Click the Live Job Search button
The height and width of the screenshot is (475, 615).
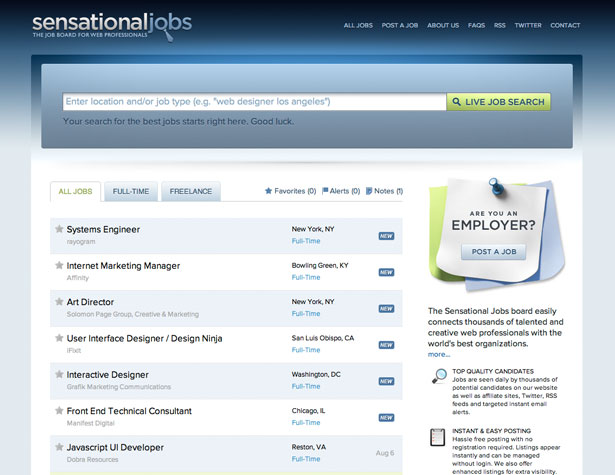[x=499, y=102]
